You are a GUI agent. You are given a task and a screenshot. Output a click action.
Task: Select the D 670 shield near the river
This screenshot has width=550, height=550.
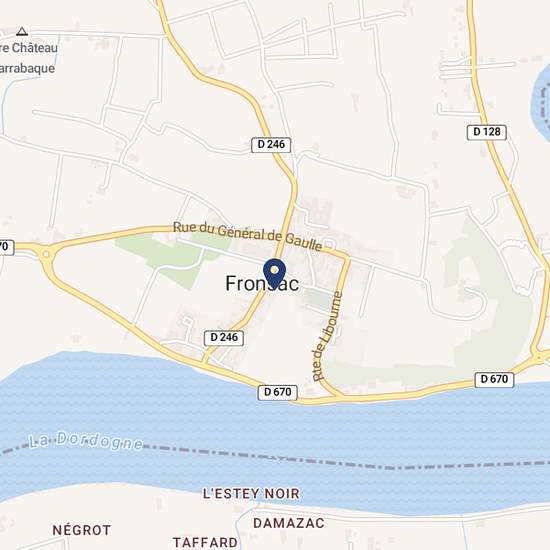277,392
